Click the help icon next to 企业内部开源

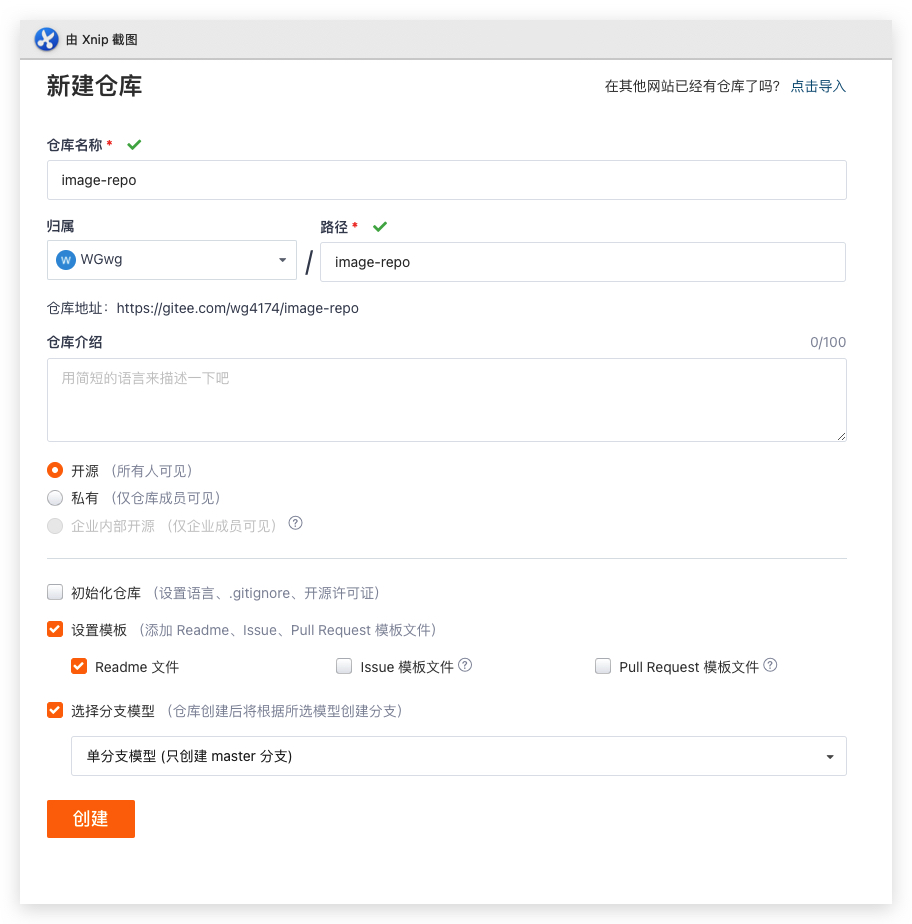pos(295,523)
